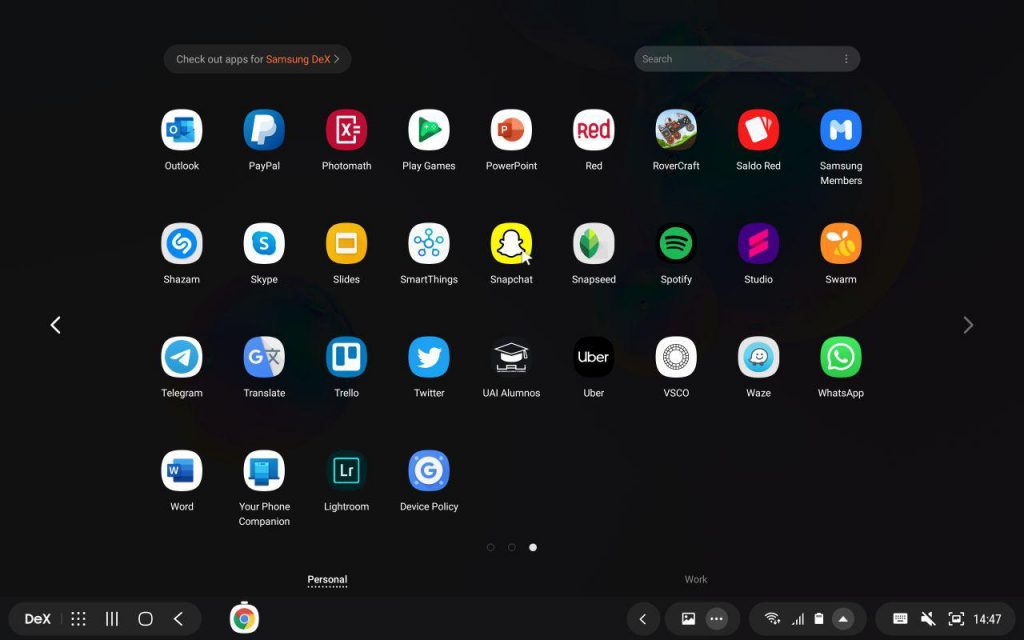
Task: Select the Personal tab
Action: click(327, 579)
